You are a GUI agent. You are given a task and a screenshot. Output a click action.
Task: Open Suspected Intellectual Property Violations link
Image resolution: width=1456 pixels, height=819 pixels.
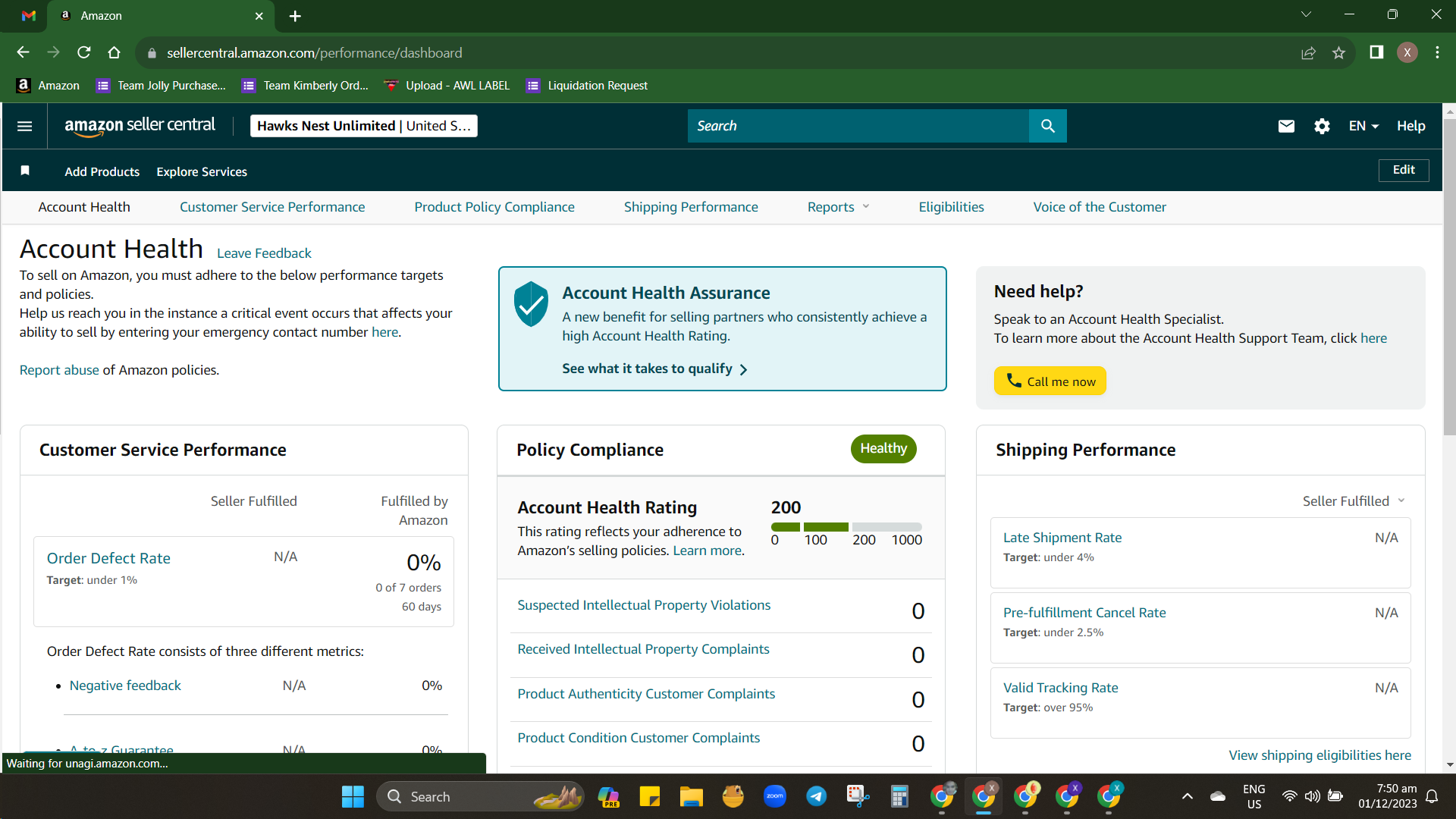(x=644, y=605)
